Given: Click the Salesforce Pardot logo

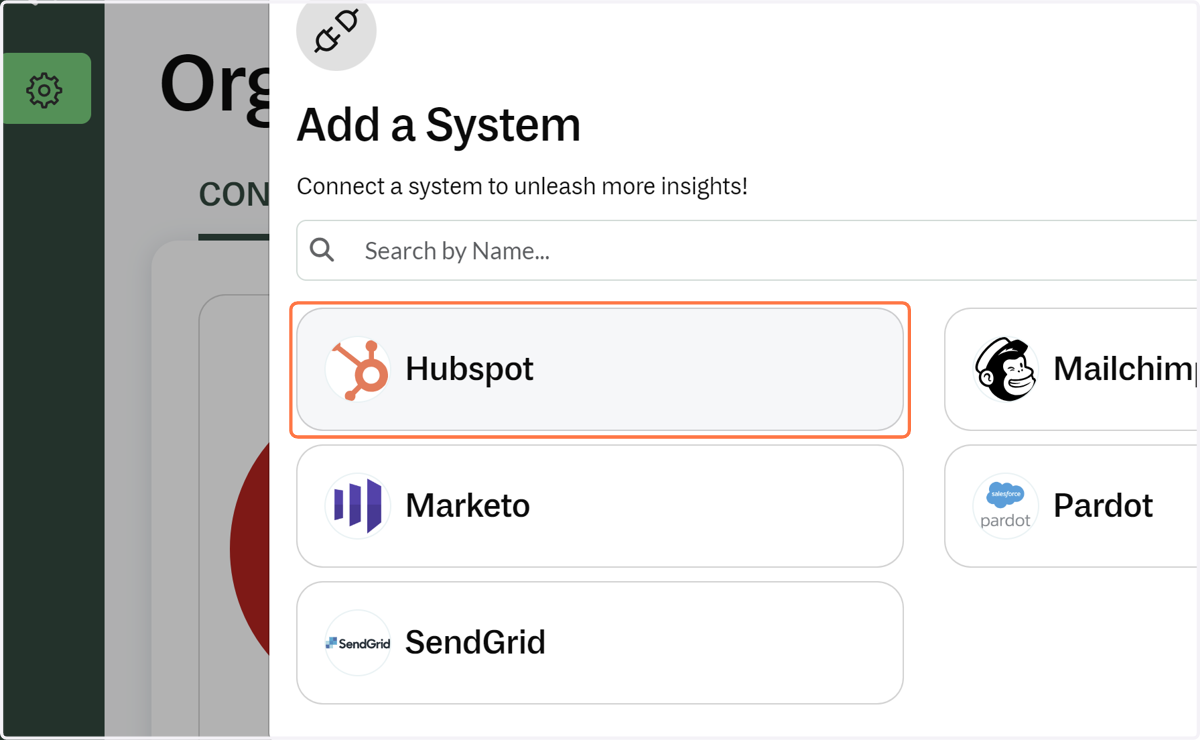Looking at the screenshot, I should click(x=1006, y=506).
